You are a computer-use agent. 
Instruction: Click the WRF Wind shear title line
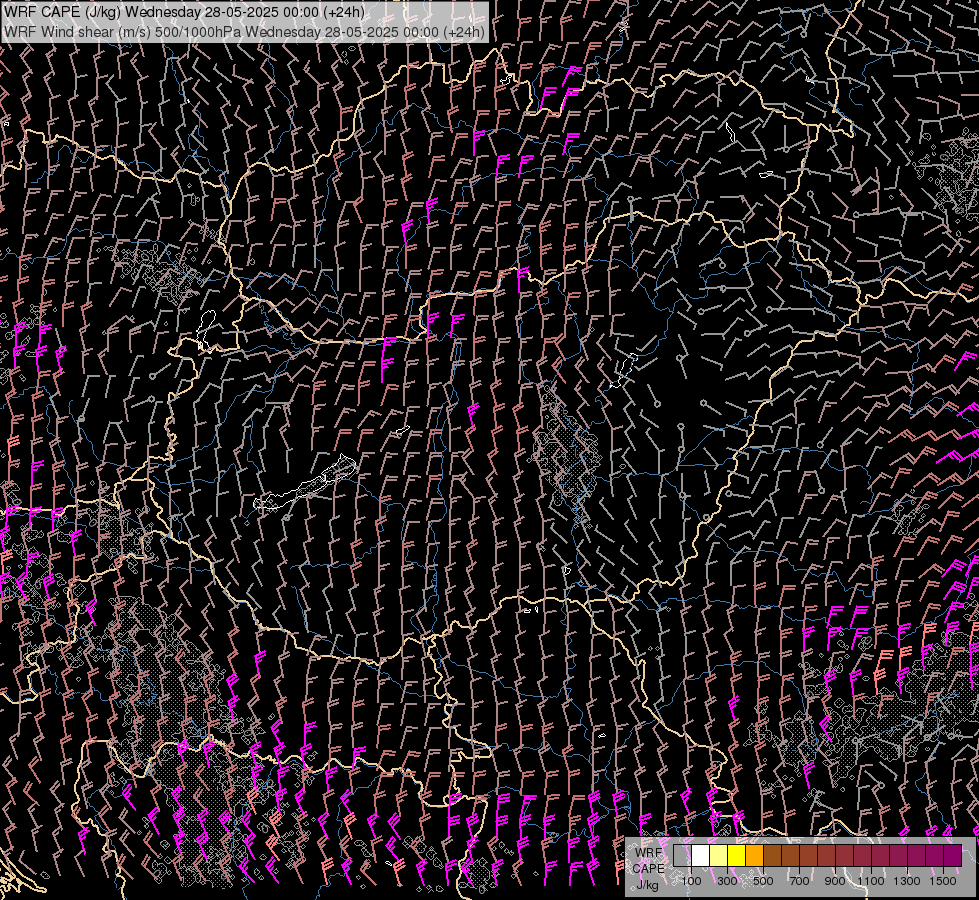tap(244, 31)
